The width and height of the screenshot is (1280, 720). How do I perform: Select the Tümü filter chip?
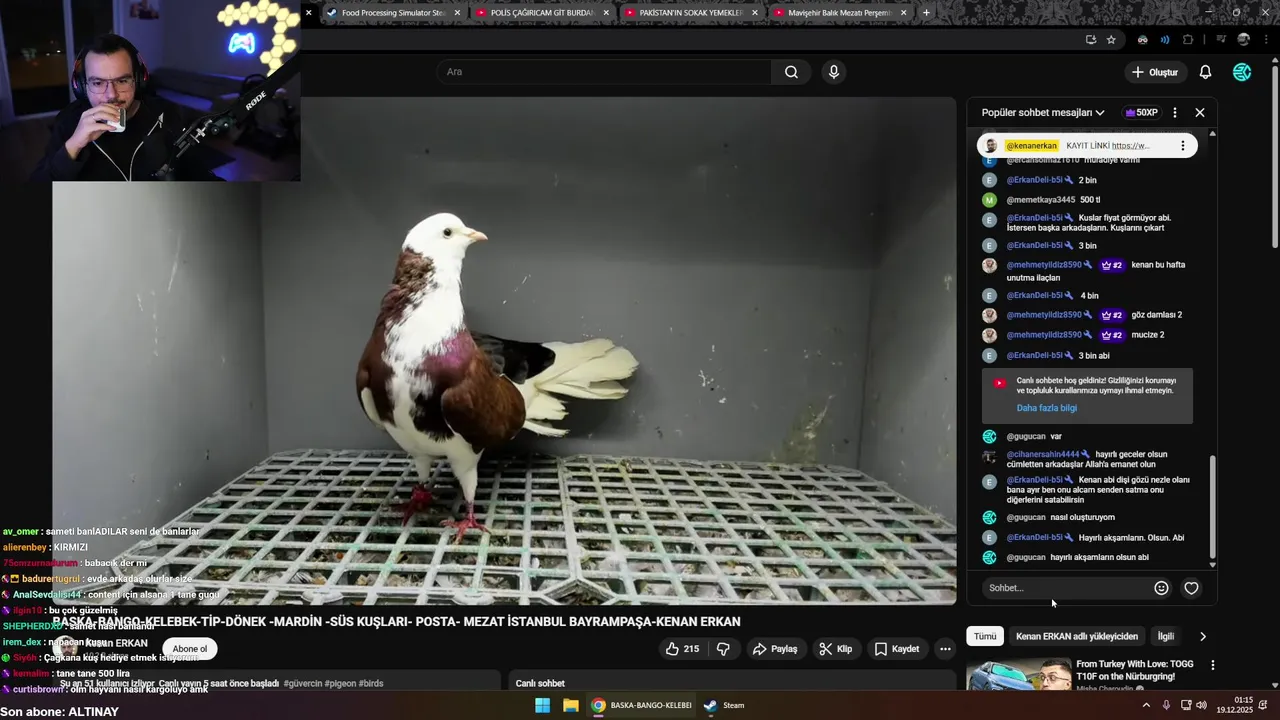point(985,636)
